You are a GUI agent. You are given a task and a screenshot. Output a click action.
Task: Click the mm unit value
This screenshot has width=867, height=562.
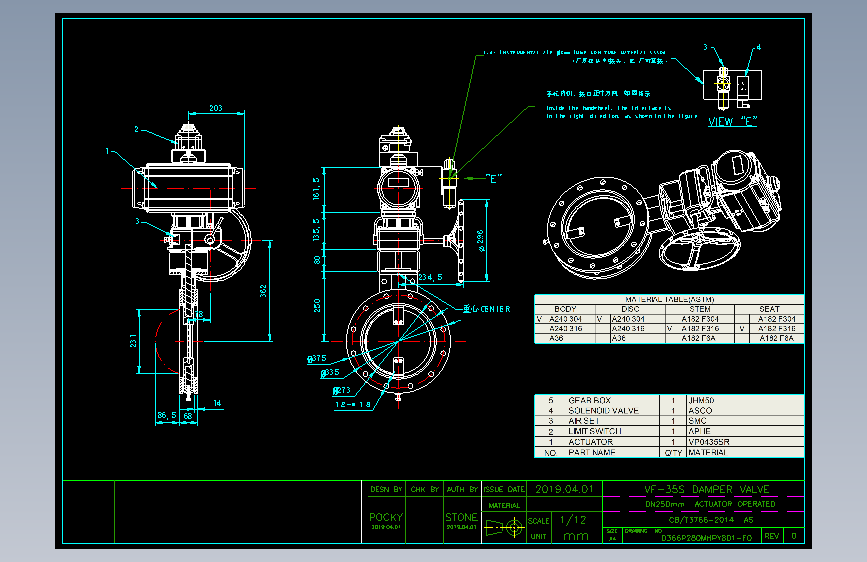pyautogui.click(x=576, y=536)
